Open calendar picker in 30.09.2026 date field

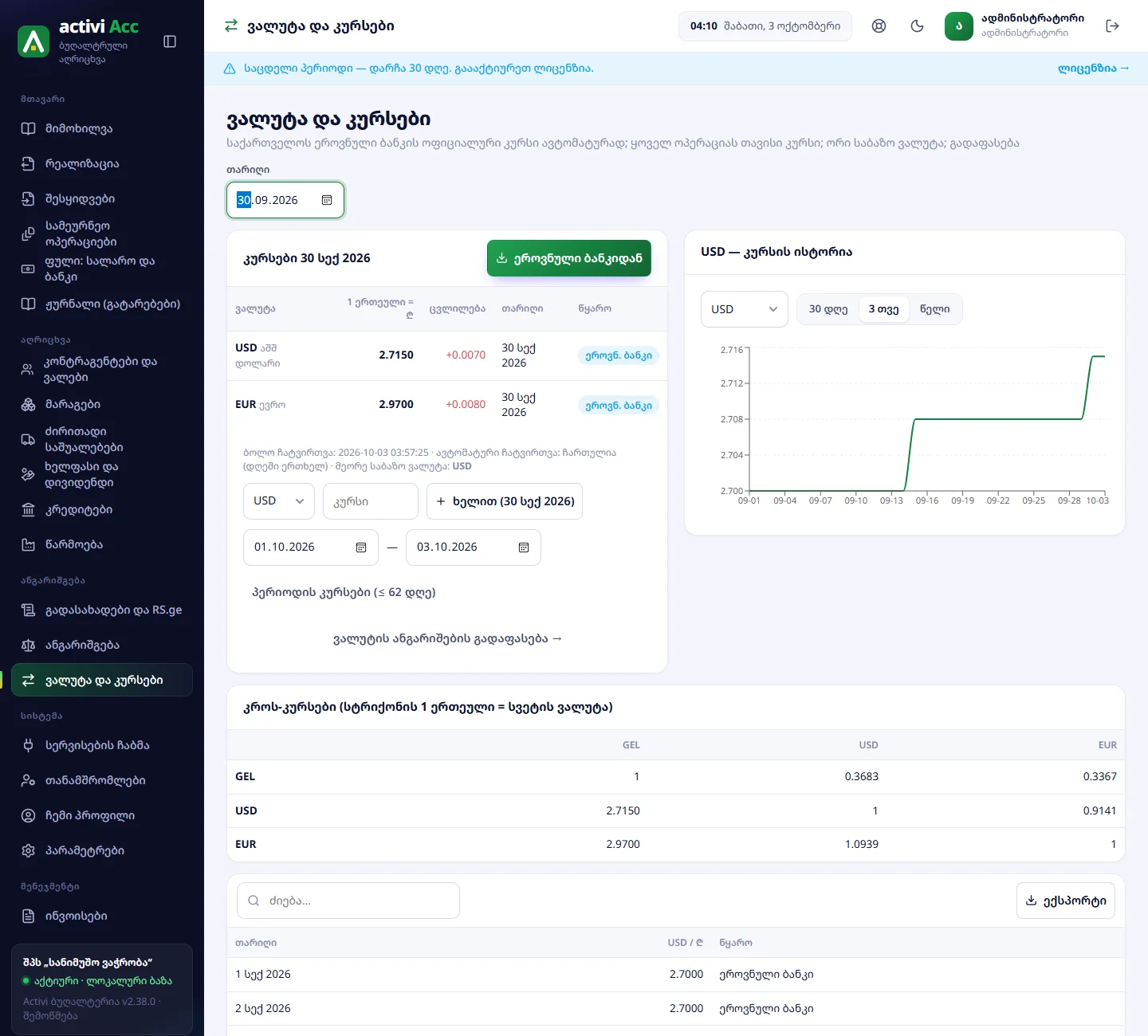(327, 200)
